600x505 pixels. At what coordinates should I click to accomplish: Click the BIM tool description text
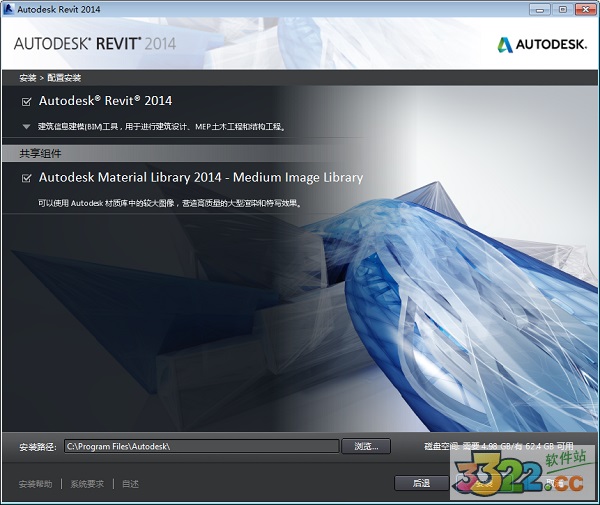[x=161, y=127]
